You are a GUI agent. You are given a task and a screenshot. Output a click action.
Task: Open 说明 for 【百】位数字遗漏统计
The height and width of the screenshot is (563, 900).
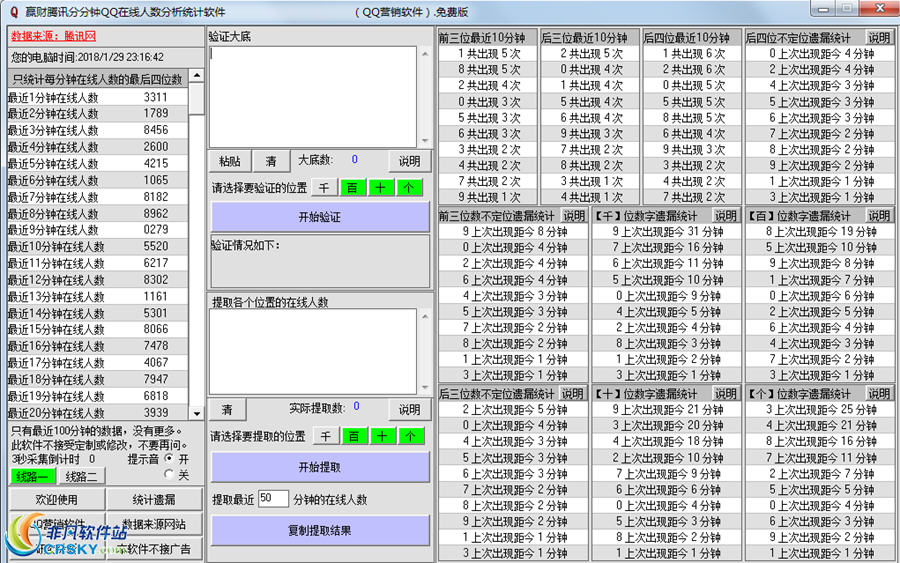coord(879,216)
